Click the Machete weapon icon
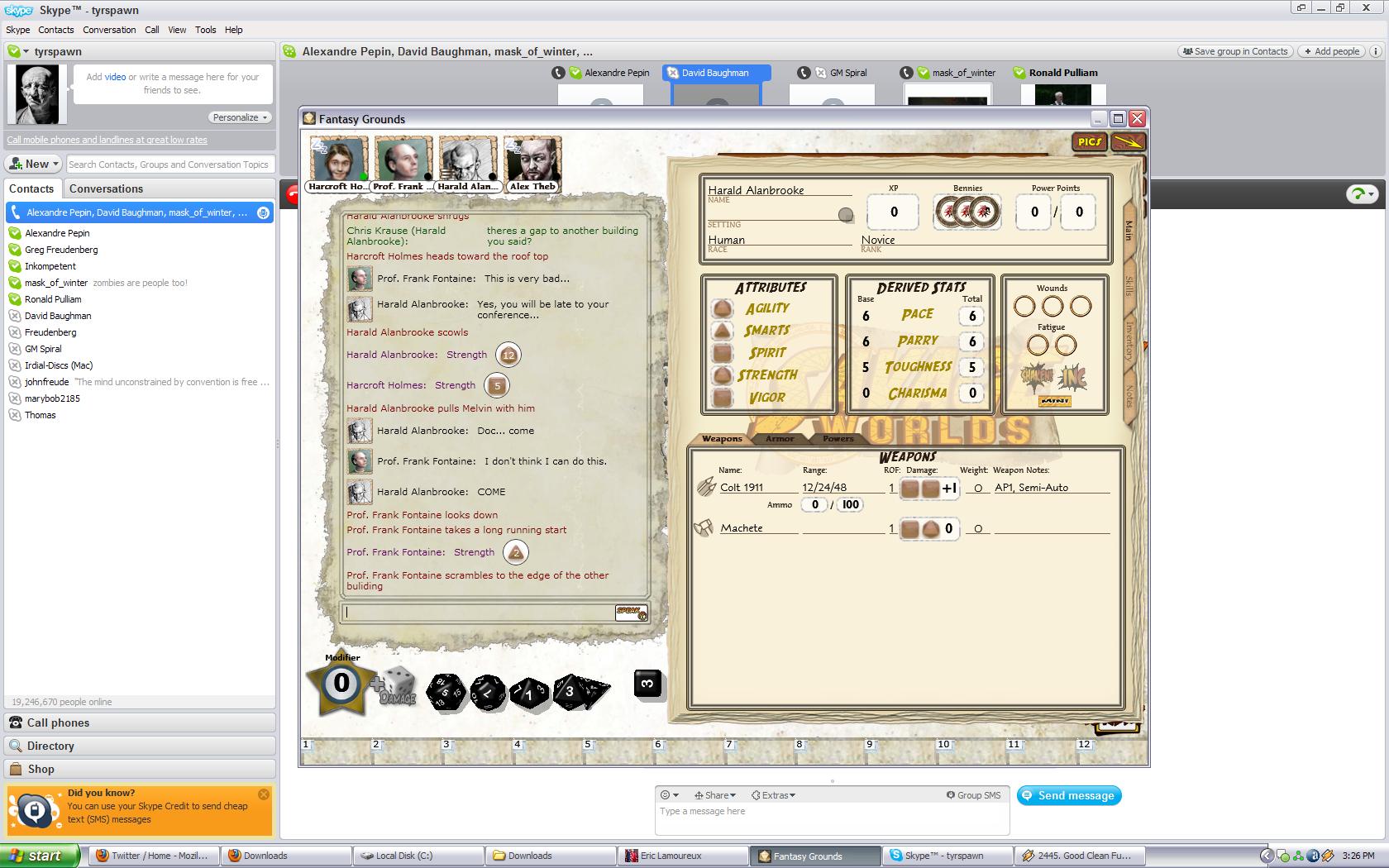Viewport: 1389px width, 868px height. tap(704, 527)
